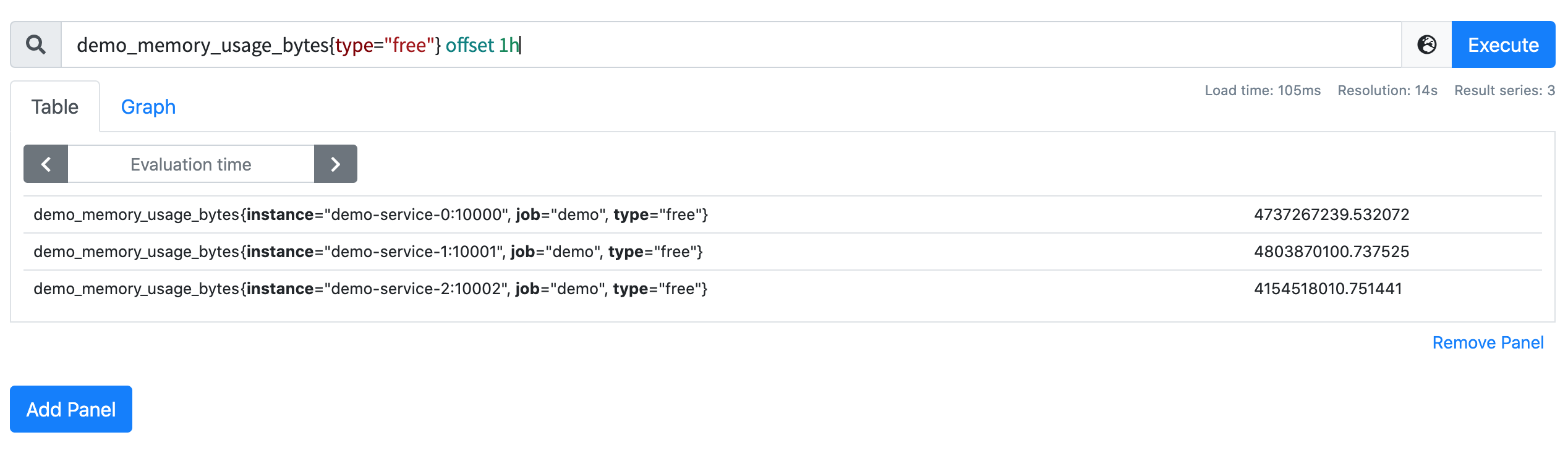The height and width of the screenshot is (461, 1568).
Task: Click the Resolution: 14s label
Action: tap(1387, 90)
